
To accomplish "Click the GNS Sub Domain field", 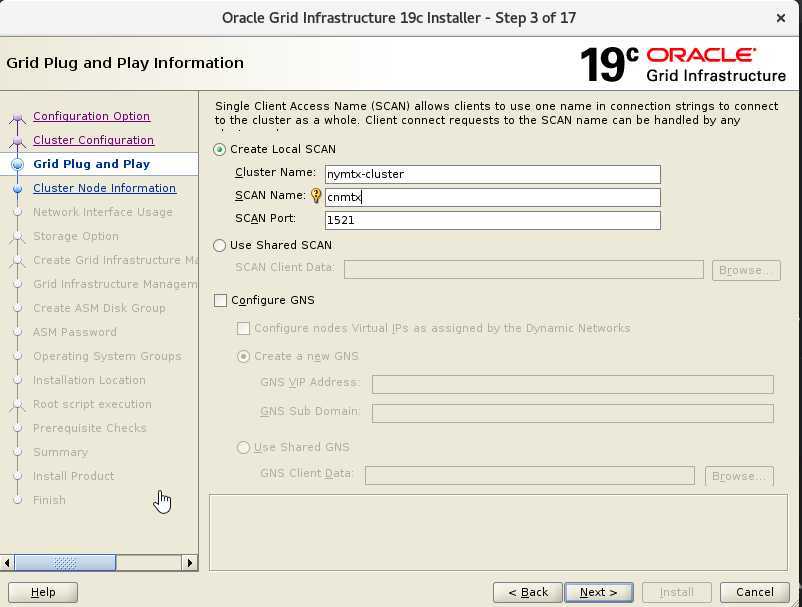I will pyautogui.click(x=573, y=413).
